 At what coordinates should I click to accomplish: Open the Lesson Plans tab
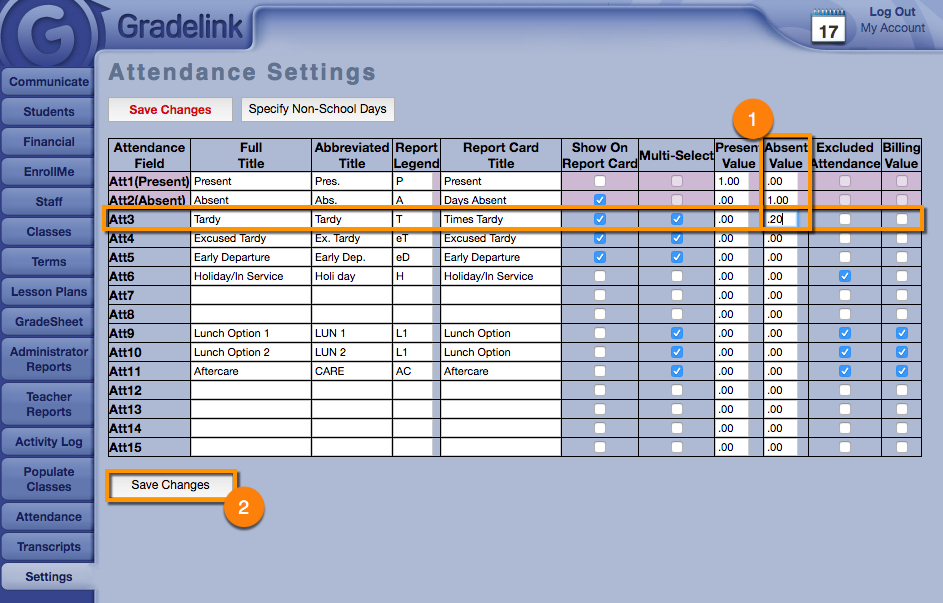(49, 292)
